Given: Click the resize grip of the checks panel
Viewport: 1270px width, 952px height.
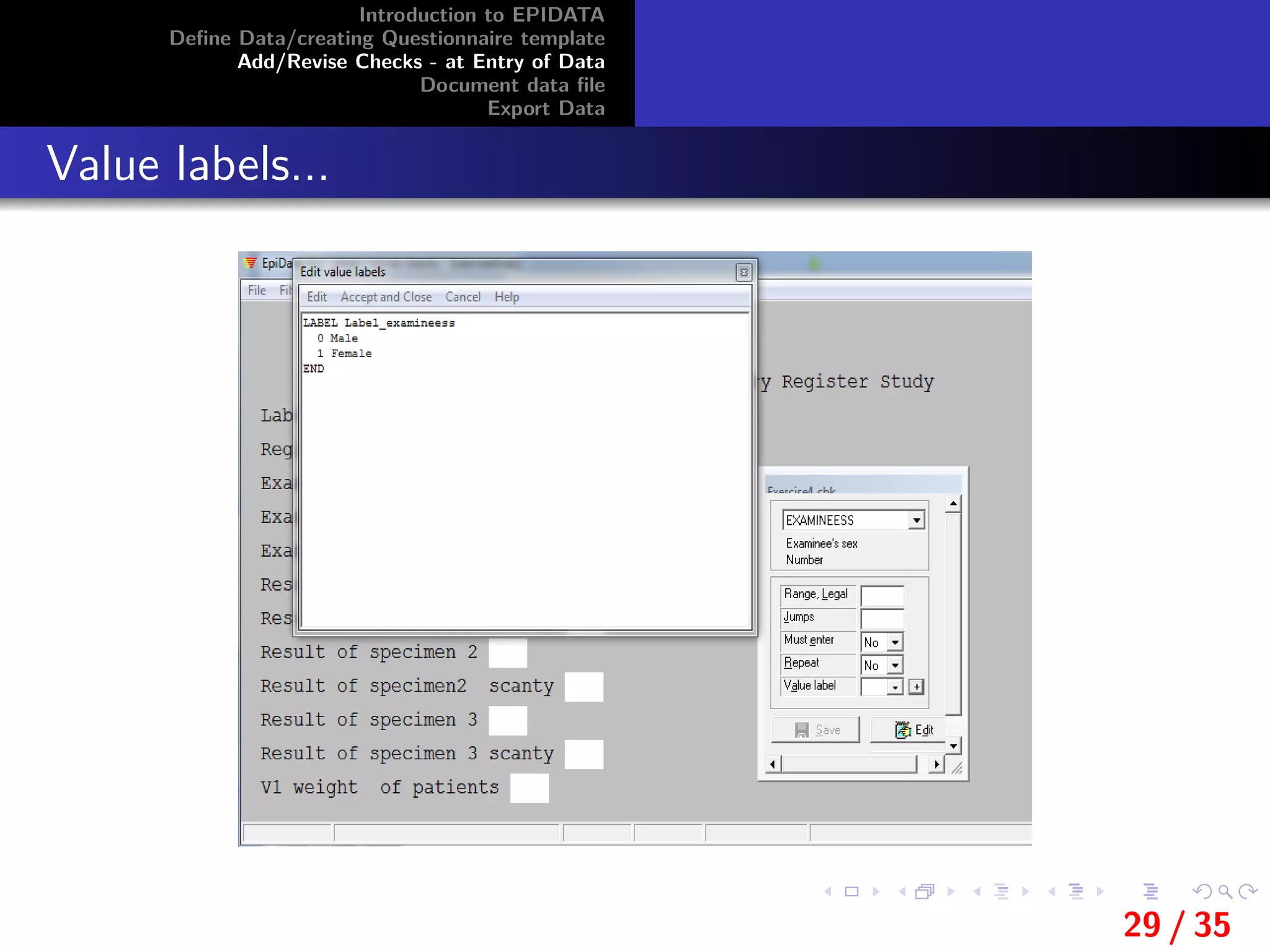Looking at the screenshot, I should coord(957,768).
